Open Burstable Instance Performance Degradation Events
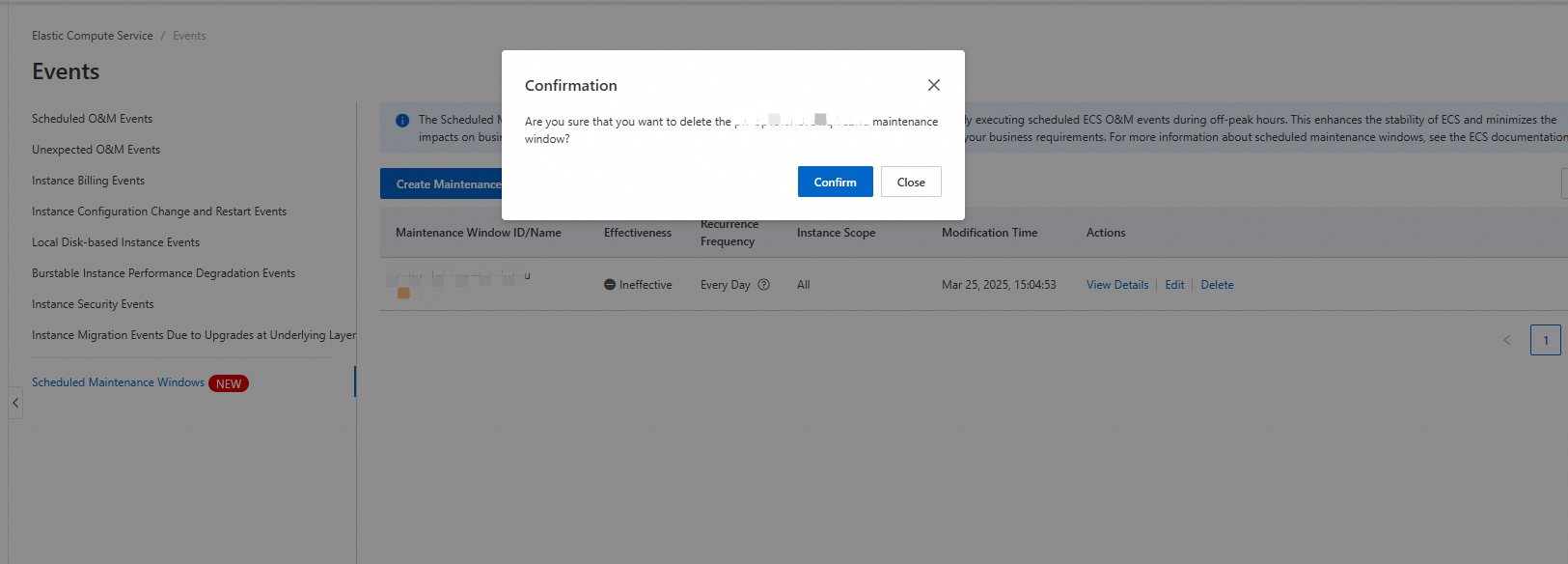 [x=163, y=273]
